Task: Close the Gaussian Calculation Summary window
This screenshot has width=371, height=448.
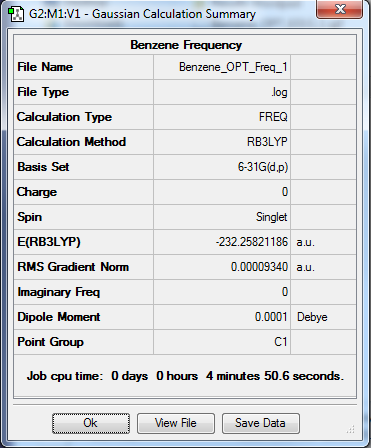Action: (339, 9)
